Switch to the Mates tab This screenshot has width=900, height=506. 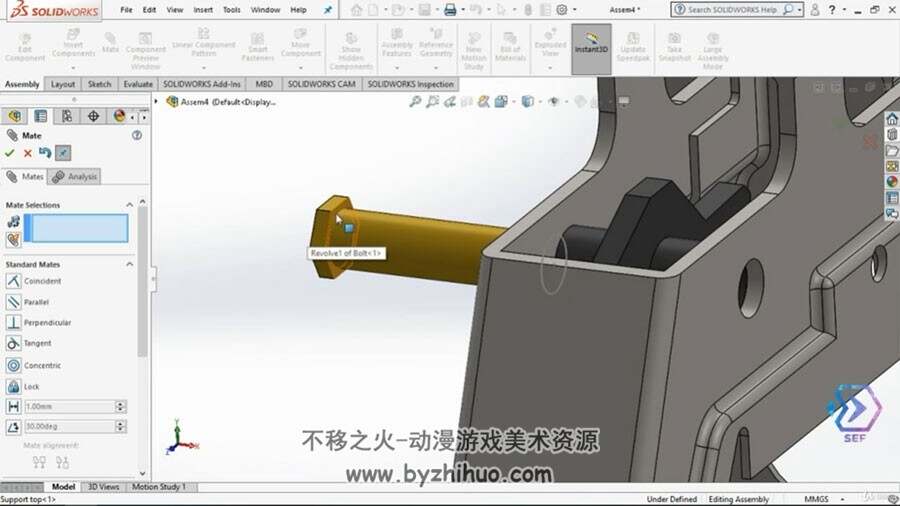pyautogui.click(x=24, y=177)
